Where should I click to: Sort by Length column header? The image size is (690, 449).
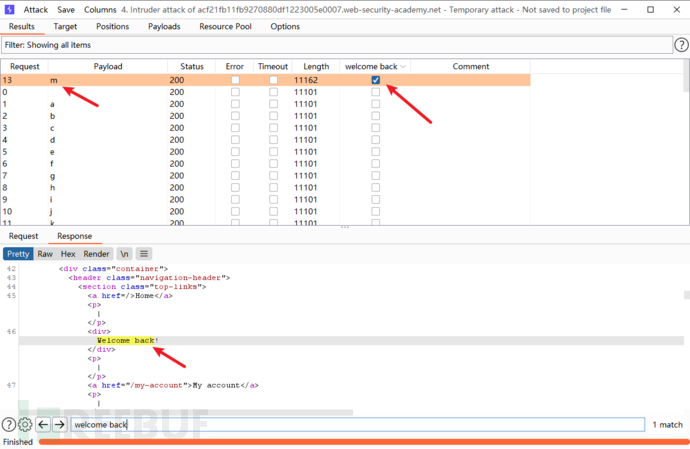316,66
